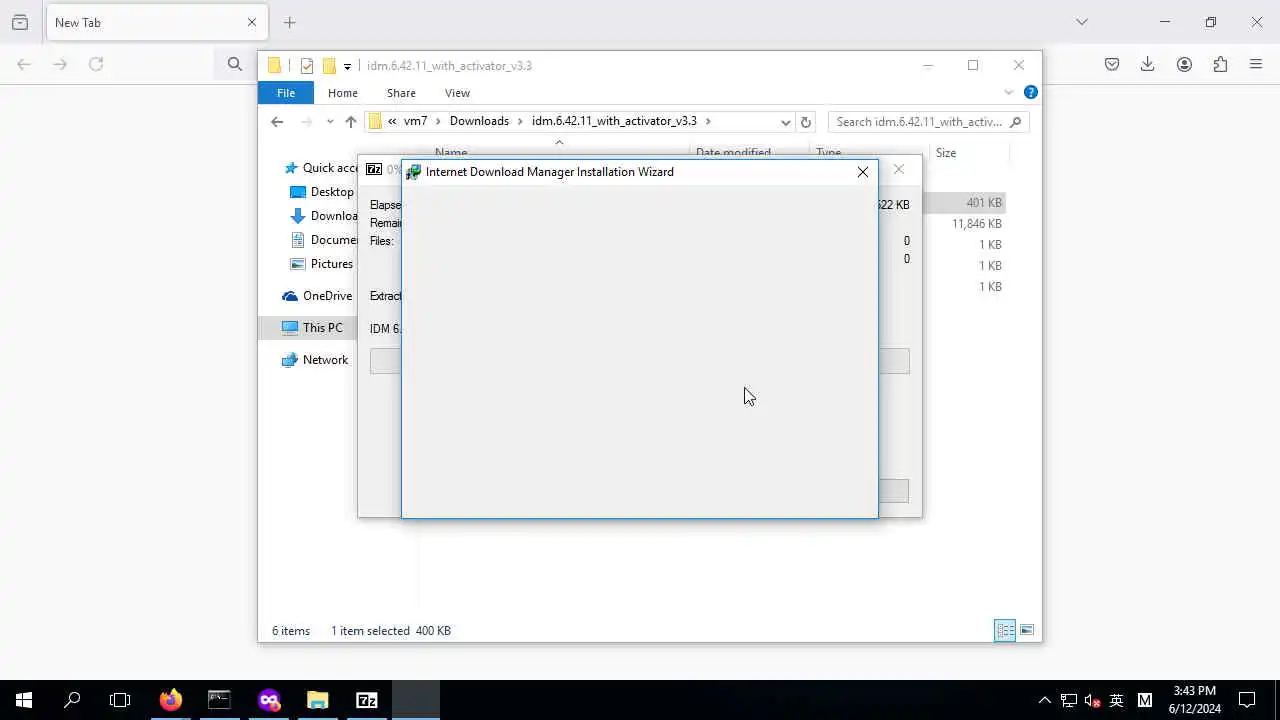Click the Back arrow in File Explorer
The width and height of the screenshot is (1280, 720).
click(x=277, y=122)
